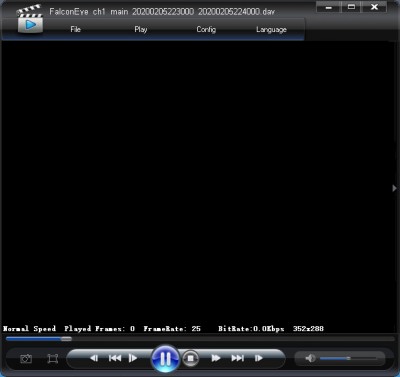Click the playback progress bar handle
The height and width of the screenshot is (377, 400).
66,339
